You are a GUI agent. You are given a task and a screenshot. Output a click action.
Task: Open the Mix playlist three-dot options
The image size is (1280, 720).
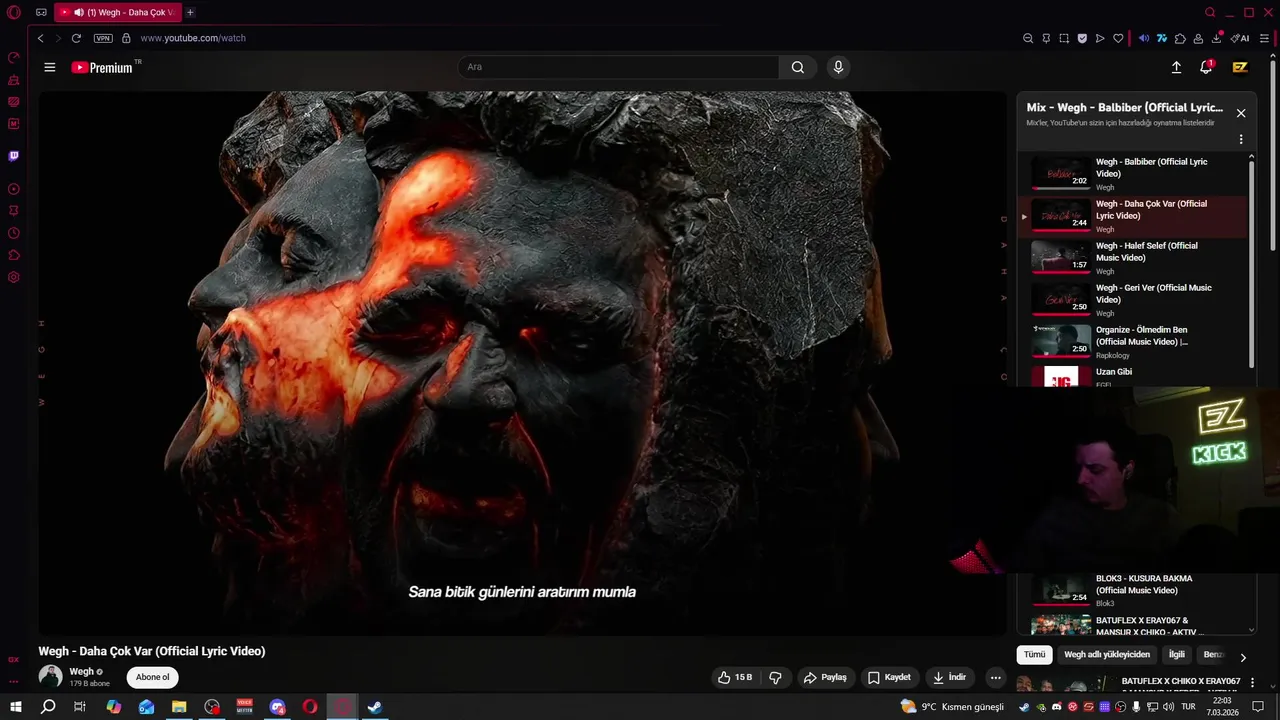tap(1241, 140)
